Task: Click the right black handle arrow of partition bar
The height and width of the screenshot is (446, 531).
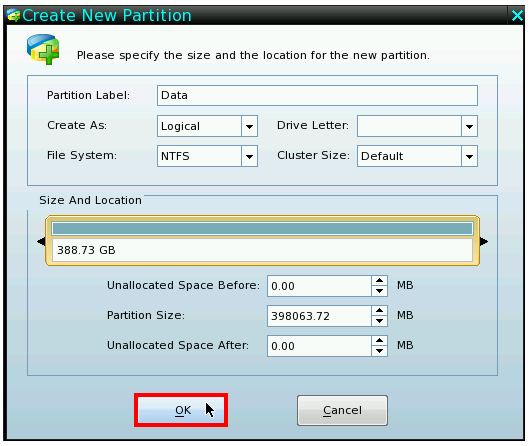Action: pos(484,241)
